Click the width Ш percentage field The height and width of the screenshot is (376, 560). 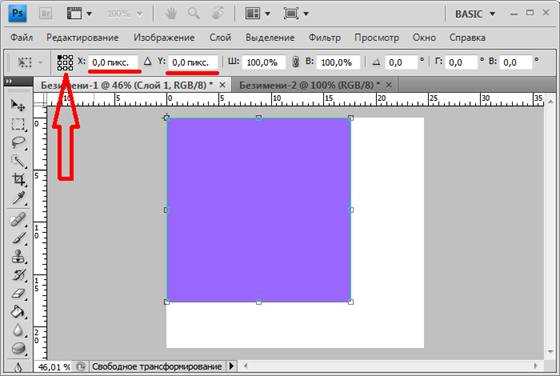264,62
